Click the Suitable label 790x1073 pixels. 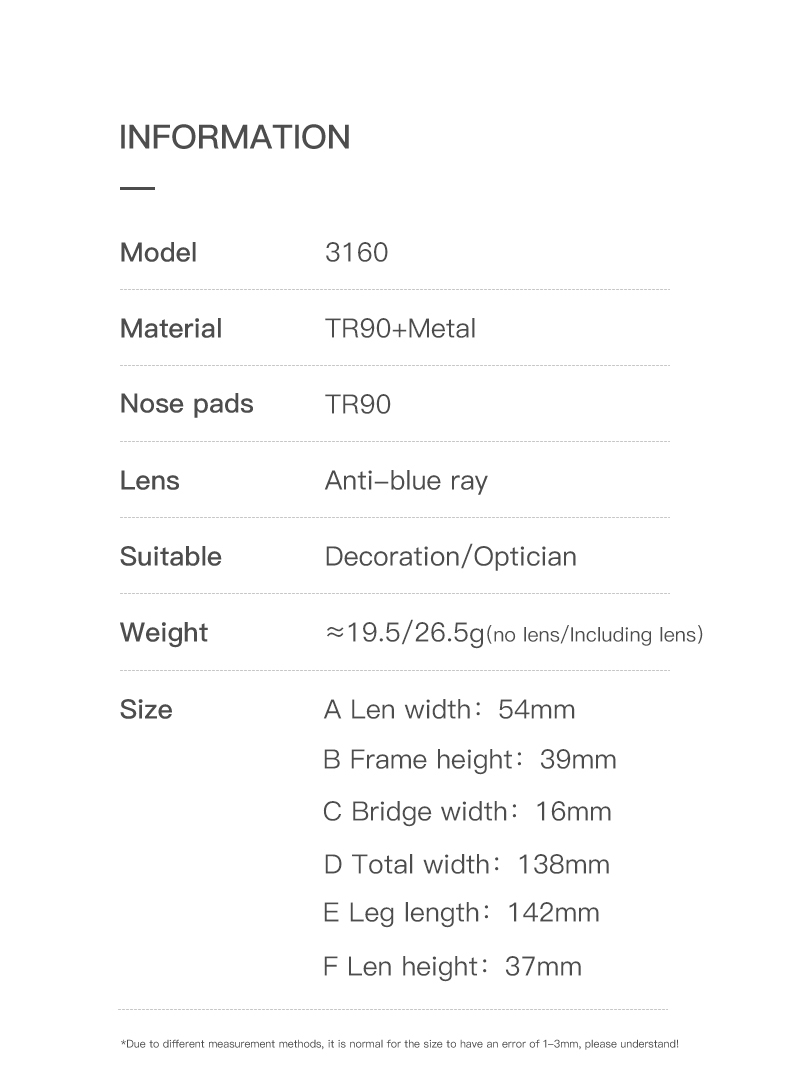coord(171,556)
